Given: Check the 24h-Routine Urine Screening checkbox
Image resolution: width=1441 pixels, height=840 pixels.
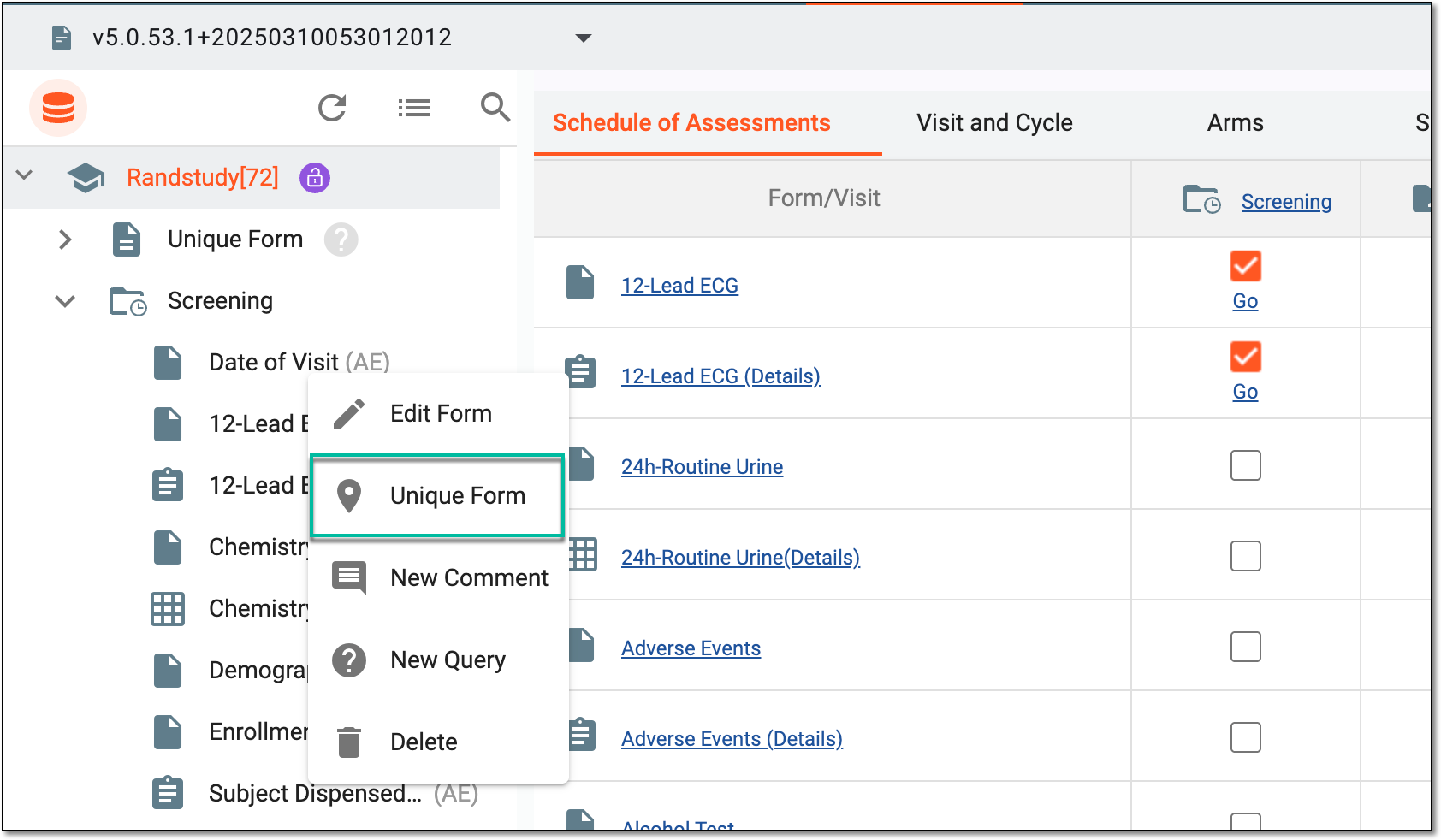Looking at the screenshot, I should coord(1246,465).
